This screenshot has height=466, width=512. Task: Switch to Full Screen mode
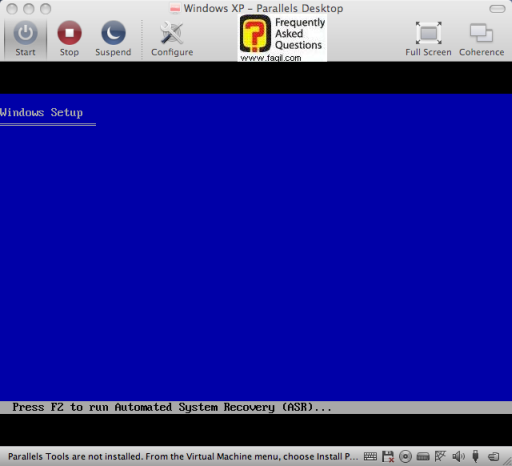[428, 38]
